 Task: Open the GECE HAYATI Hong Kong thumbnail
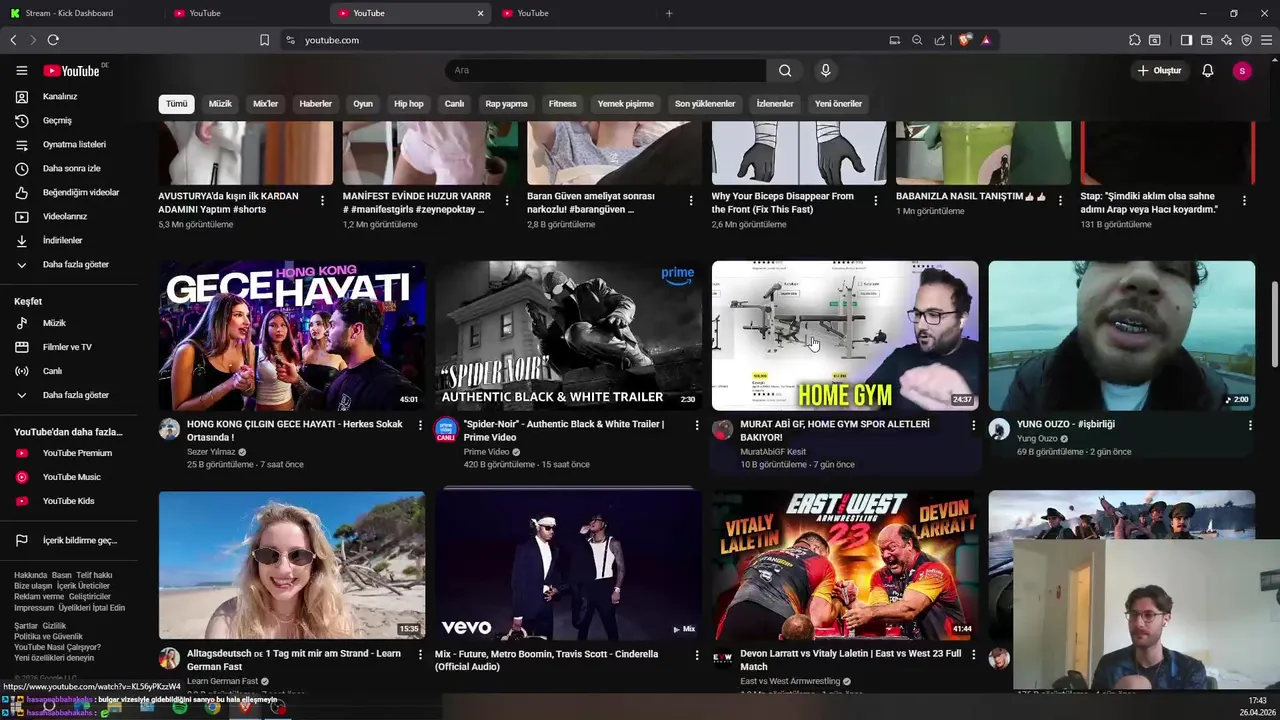[292, 336]
